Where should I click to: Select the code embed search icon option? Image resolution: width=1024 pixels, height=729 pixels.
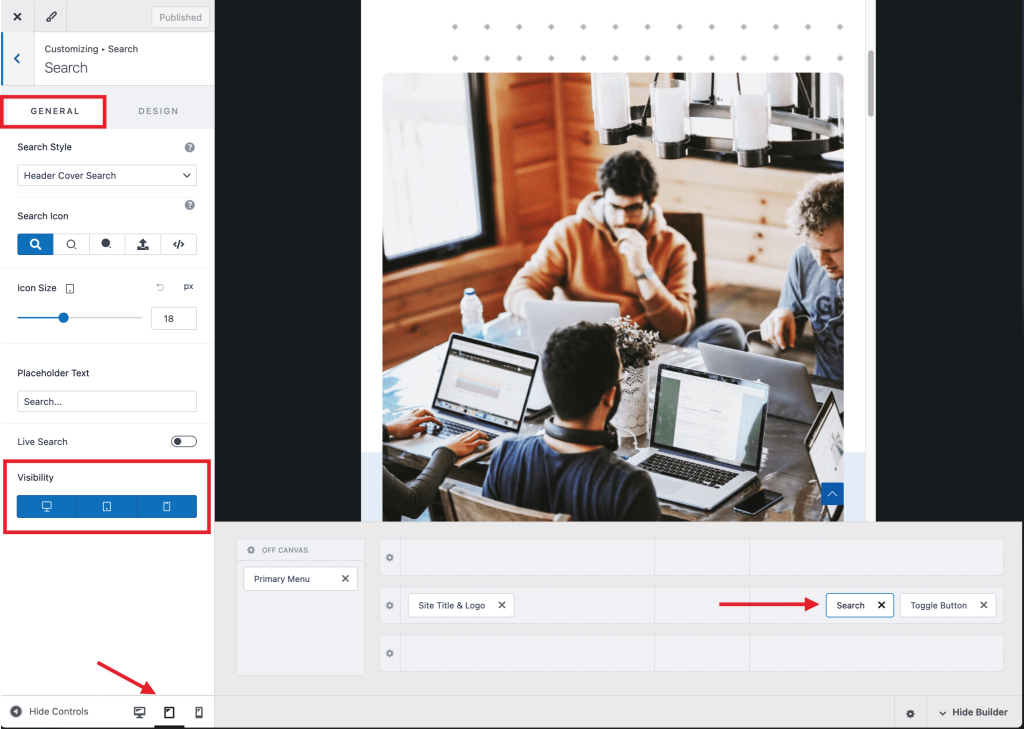[179, 244]
